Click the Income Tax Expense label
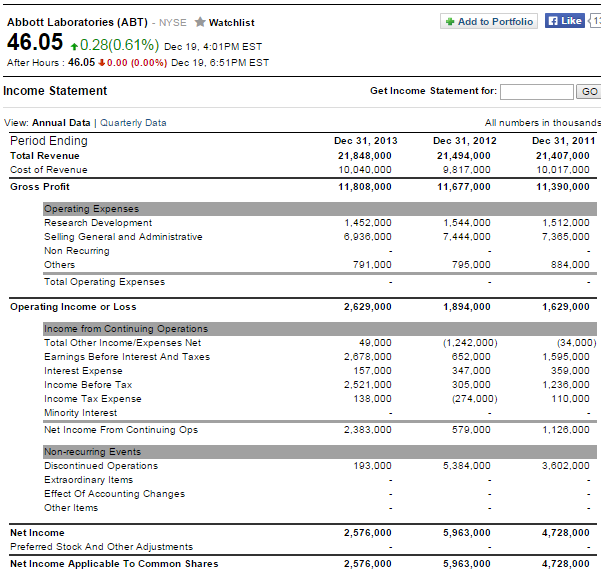Image resolution: width=601 pixels, height=576 pixels. [93, 399]
